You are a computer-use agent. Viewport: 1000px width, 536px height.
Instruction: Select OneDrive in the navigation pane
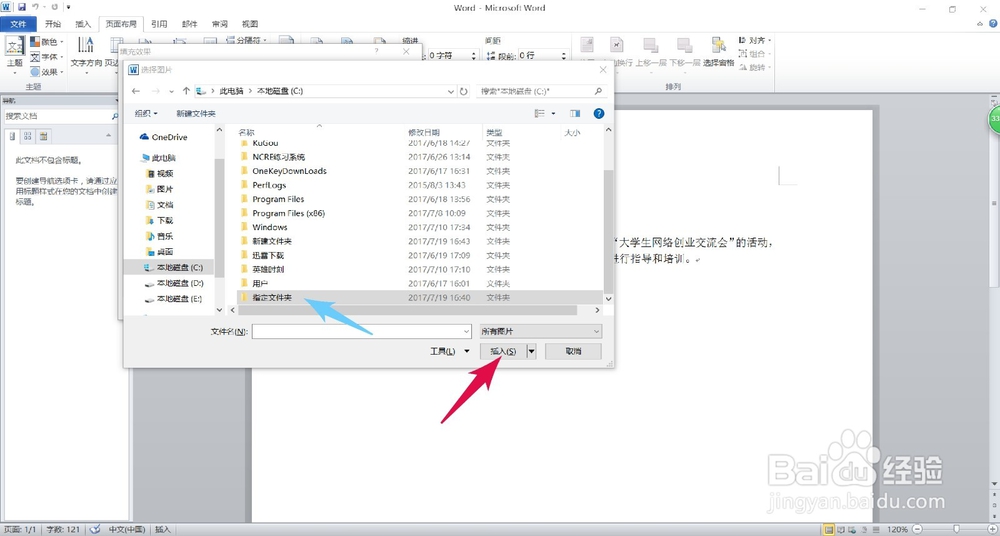click(163, 137)
